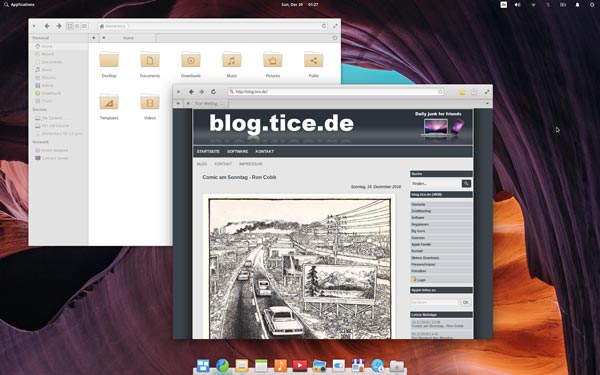
Task: Switch Files to icon grid view
Action: point(70,26)
